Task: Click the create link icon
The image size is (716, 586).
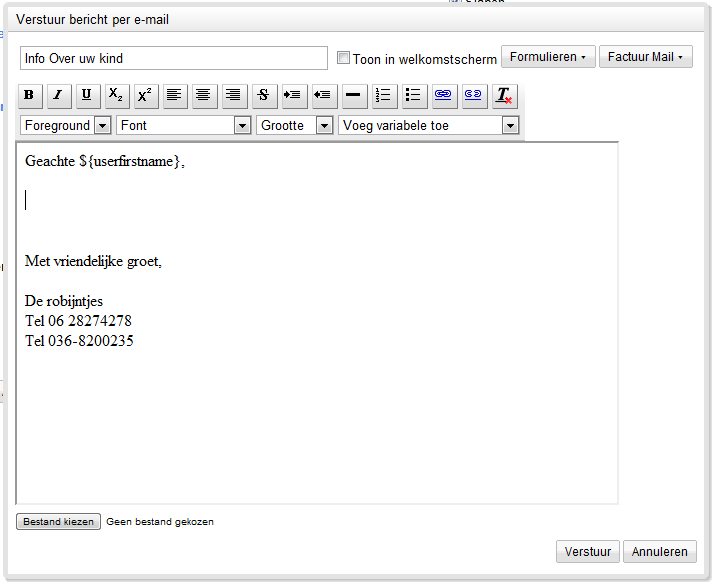Action: click(443, 96)
